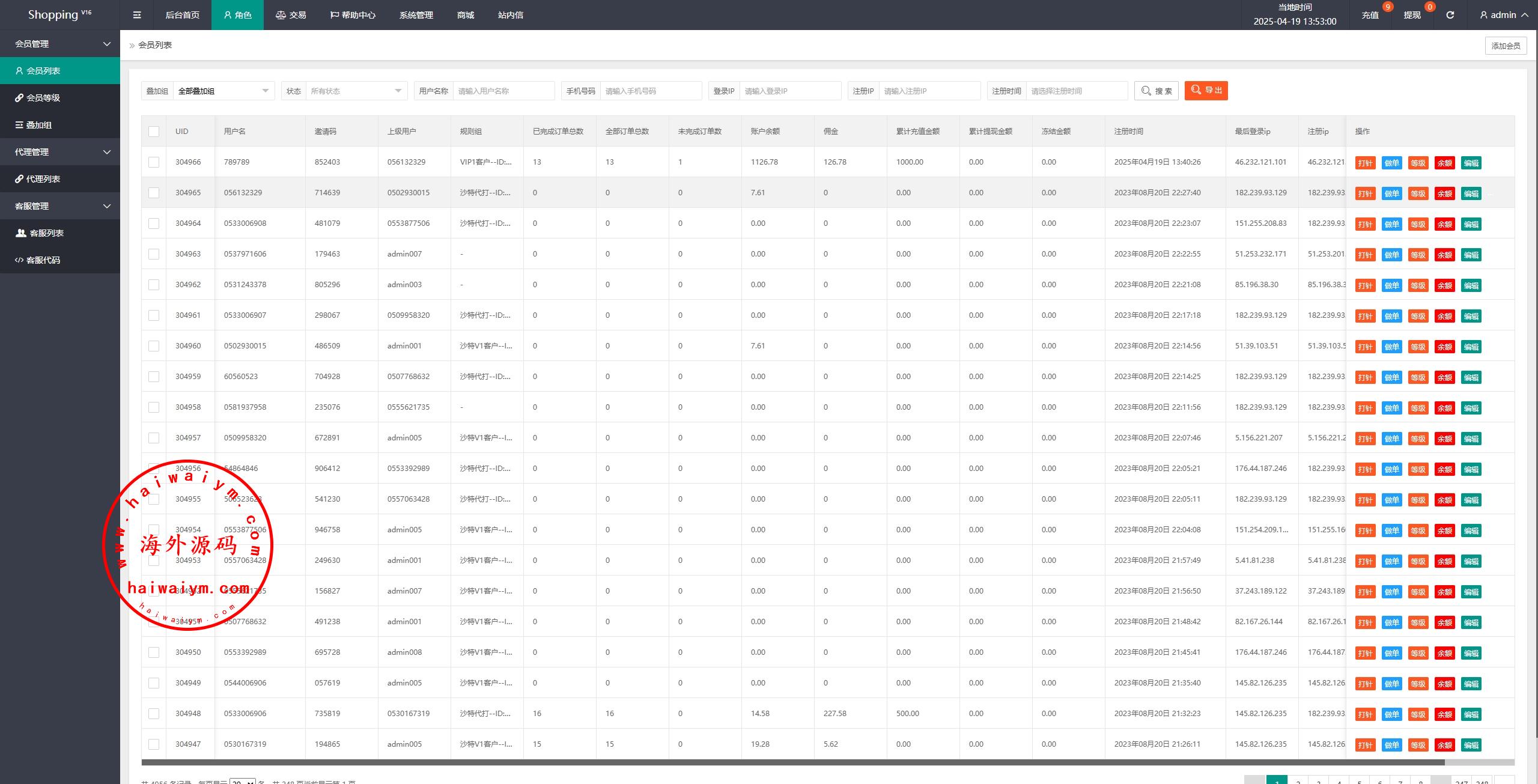Screen dimensions: 1538x784
Task: Click the orange 导出 export button
Action: (1206, 91)
